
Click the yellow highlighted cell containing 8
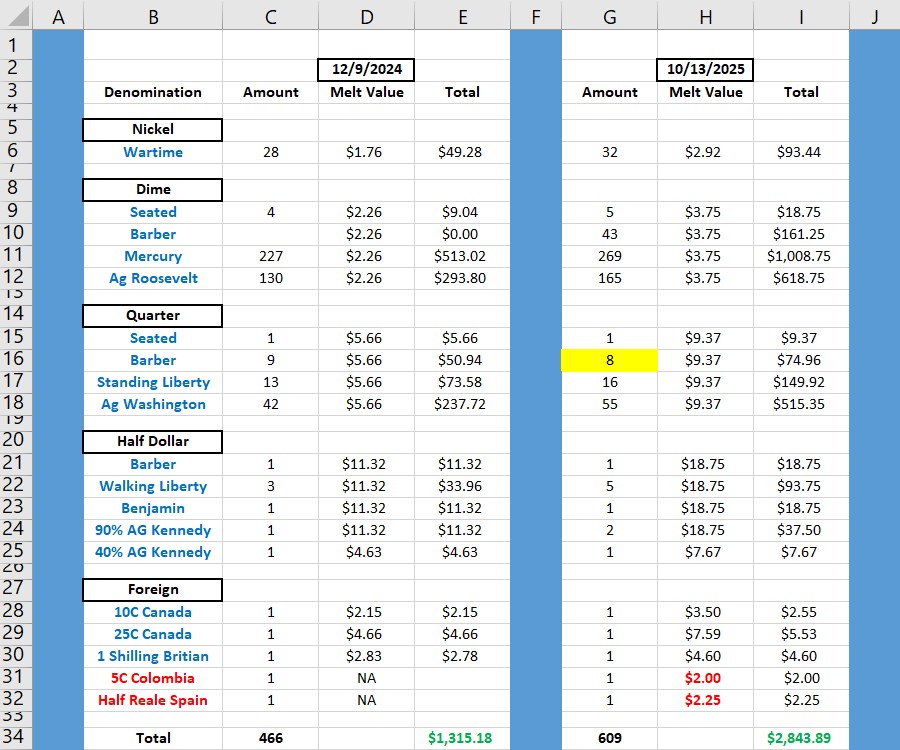point(609,360)
